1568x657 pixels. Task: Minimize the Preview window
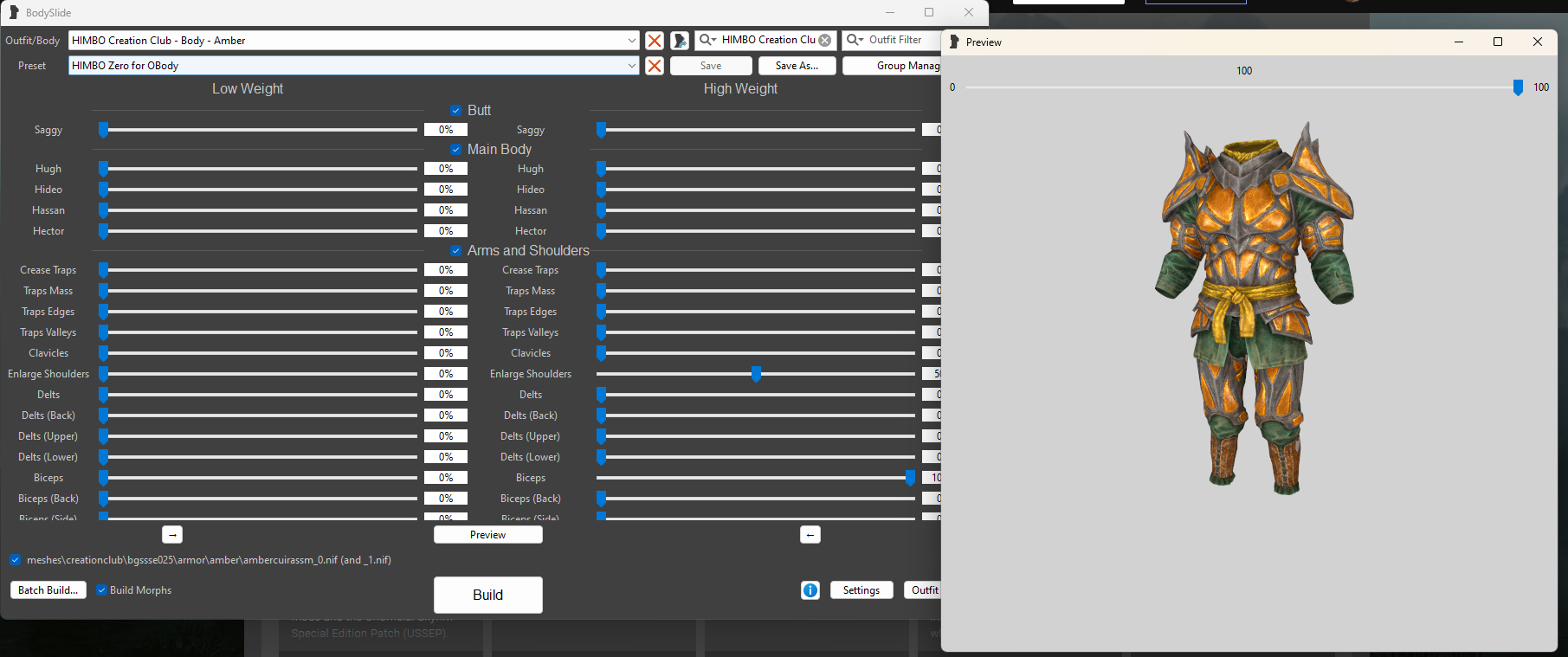click(1459, 42)
